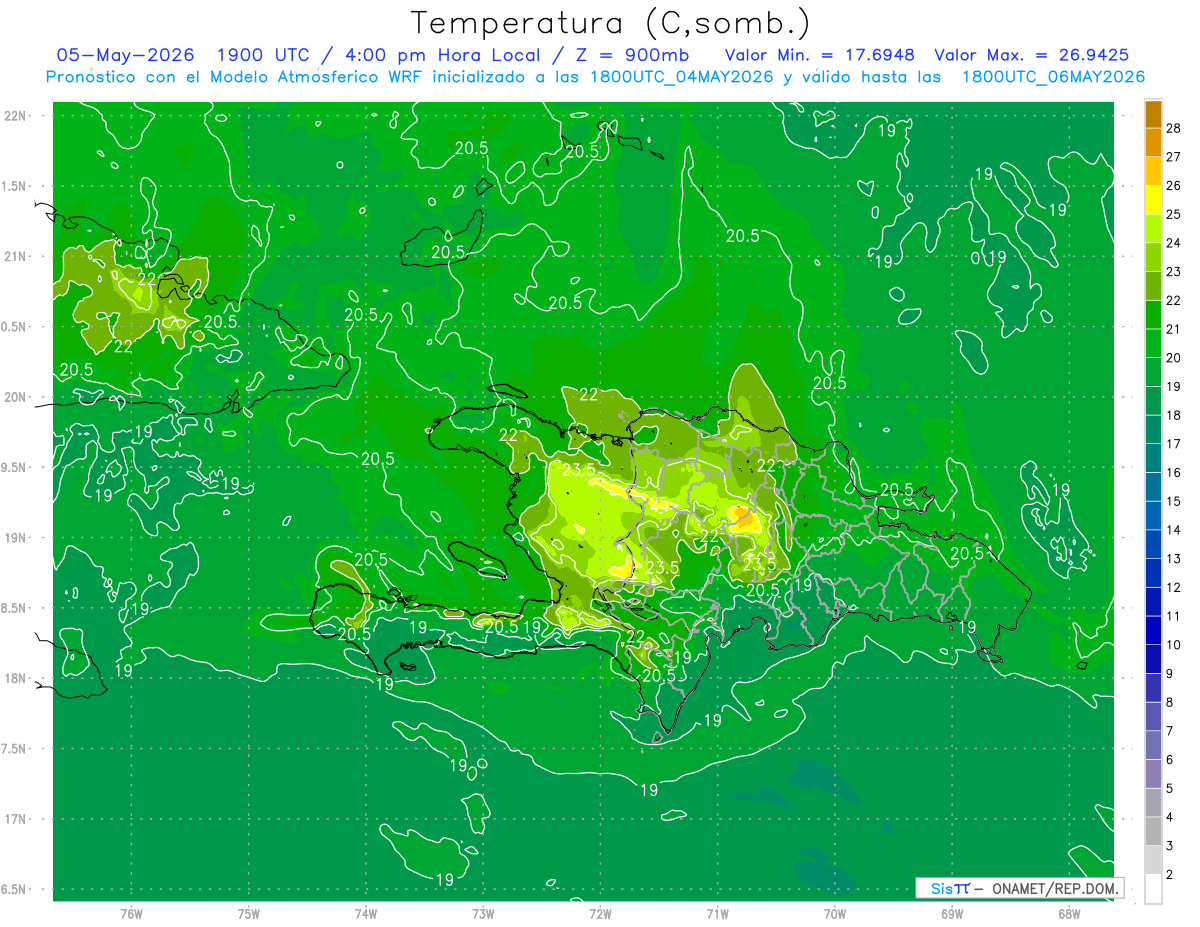Click the teal swatch labeled 16
1200x927 pixels.
pos(1153,459)
